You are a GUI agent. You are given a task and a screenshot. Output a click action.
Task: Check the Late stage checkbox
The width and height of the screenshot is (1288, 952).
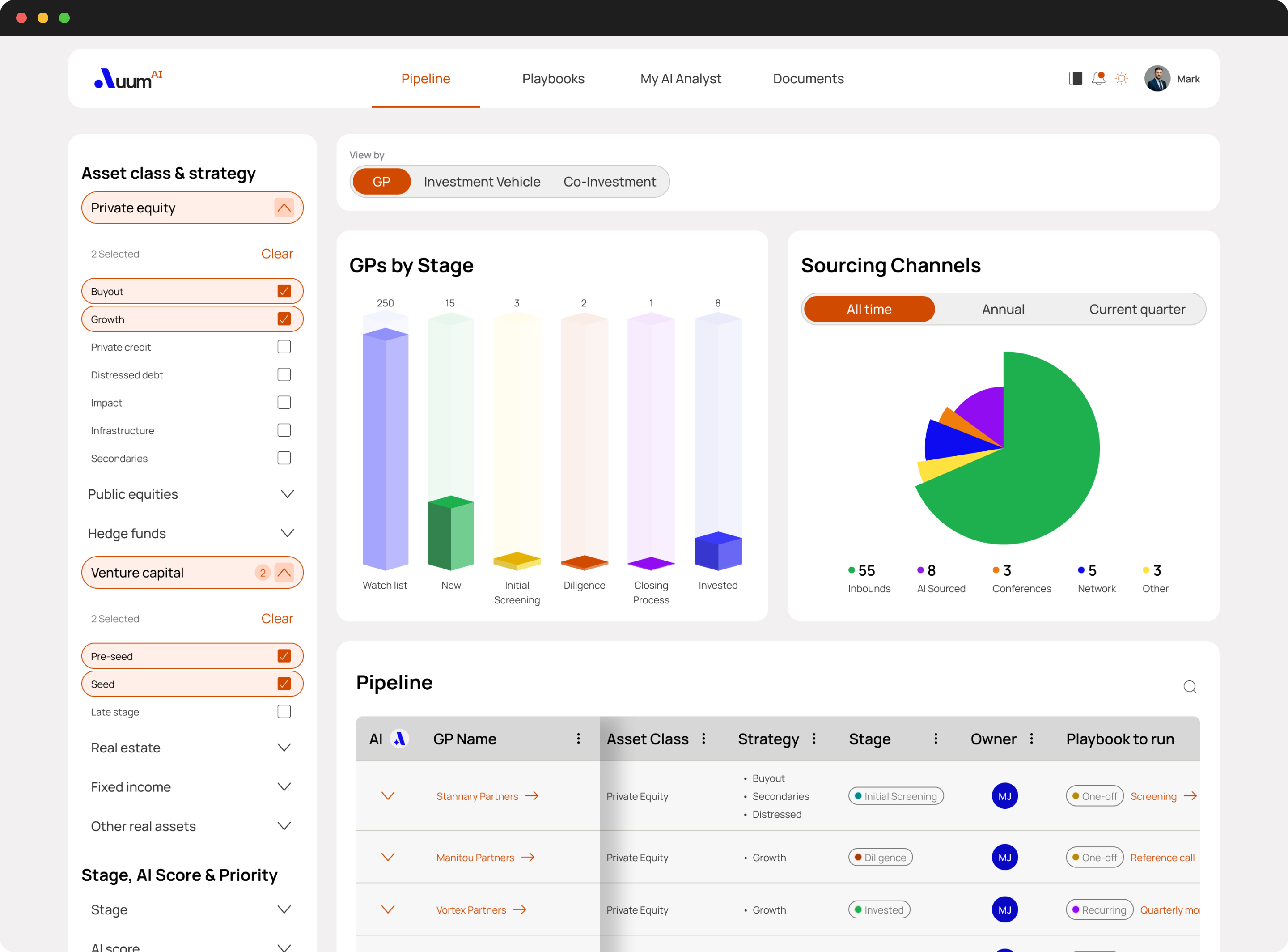284,712
